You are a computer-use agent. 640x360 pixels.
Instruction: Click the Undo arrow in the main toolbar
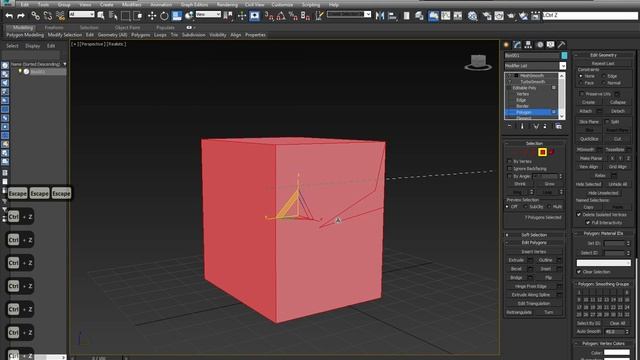[x=9, y=16]
